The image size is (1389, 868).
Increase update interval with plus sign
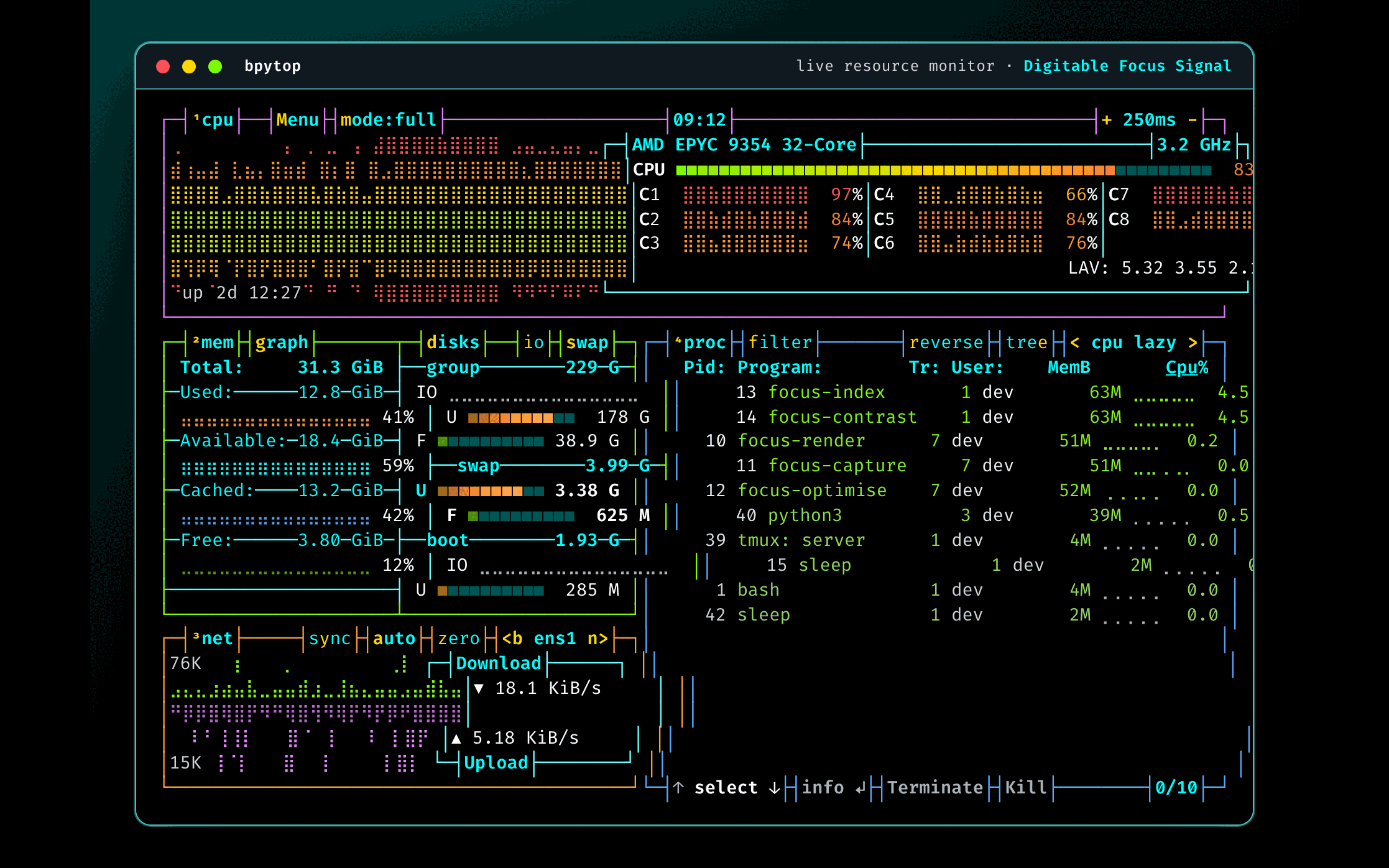[1107, 119]
